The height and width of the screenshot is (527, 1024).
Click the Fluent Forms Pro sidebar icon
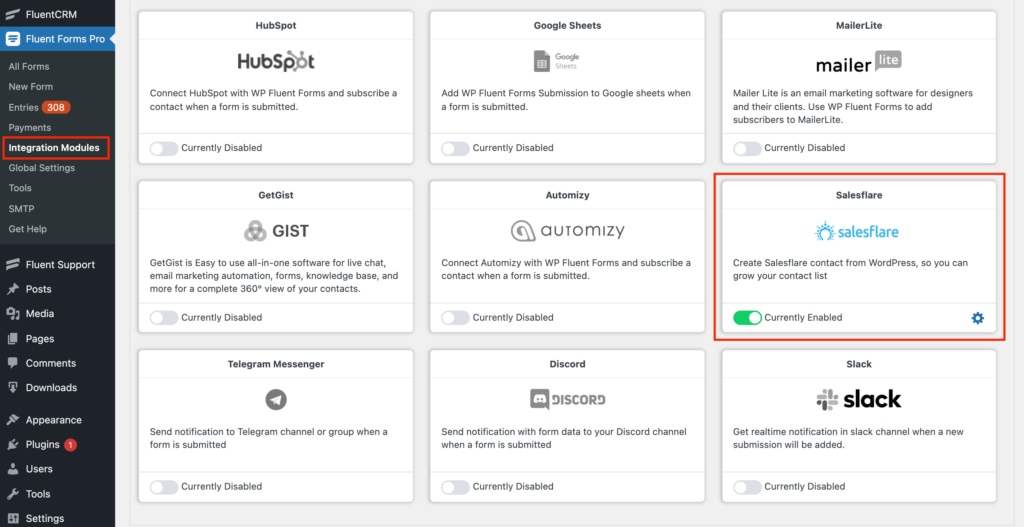pyautogui.click(x=12, y=39)
